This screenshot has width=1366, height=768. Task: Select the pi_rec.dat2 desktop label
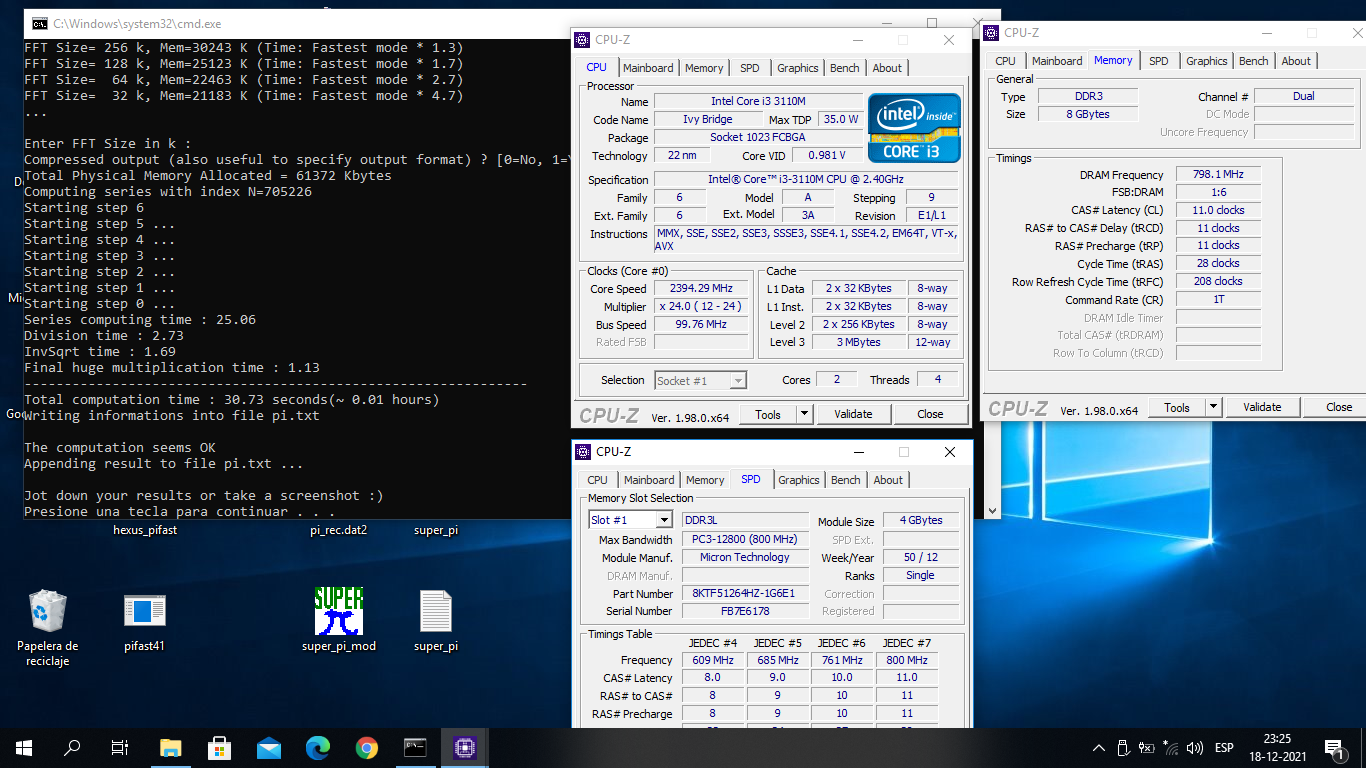(339, 530)
